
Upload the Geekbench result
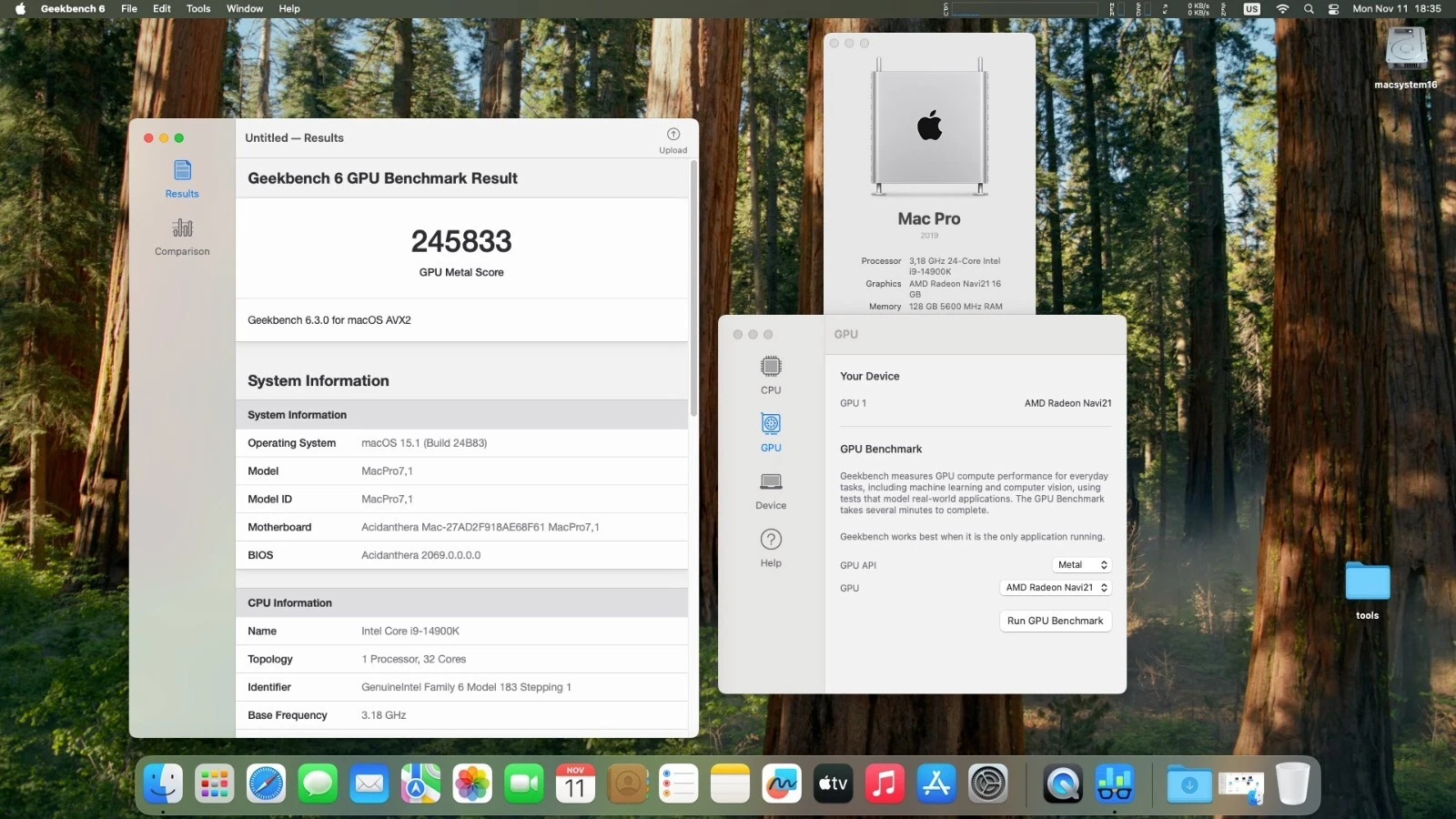[x=672, y=141]
